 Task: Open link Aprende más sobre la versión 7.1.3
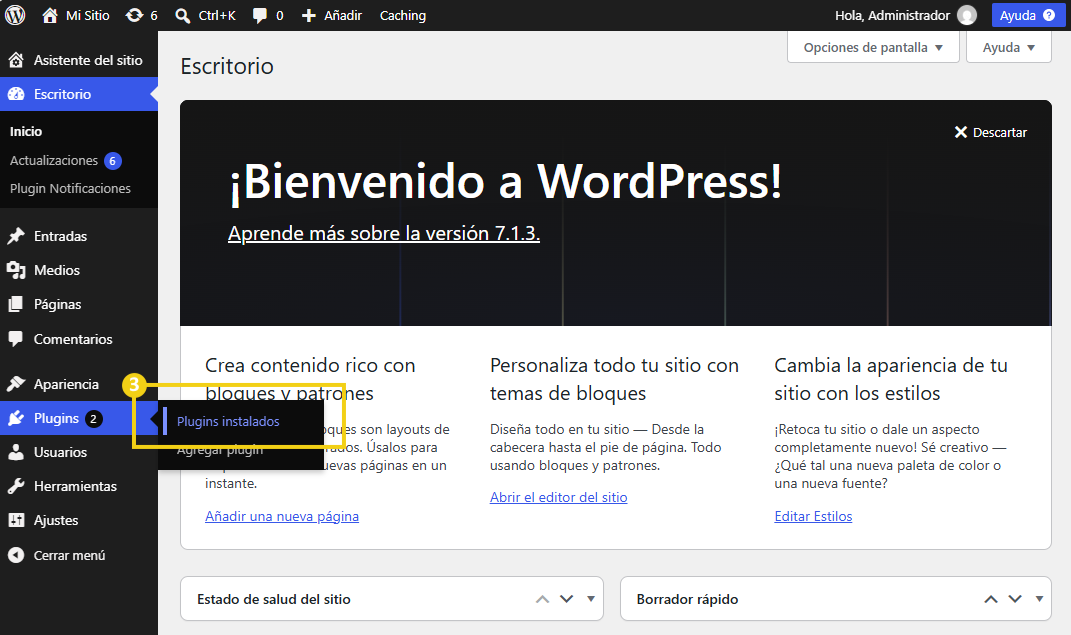(384, 234)
